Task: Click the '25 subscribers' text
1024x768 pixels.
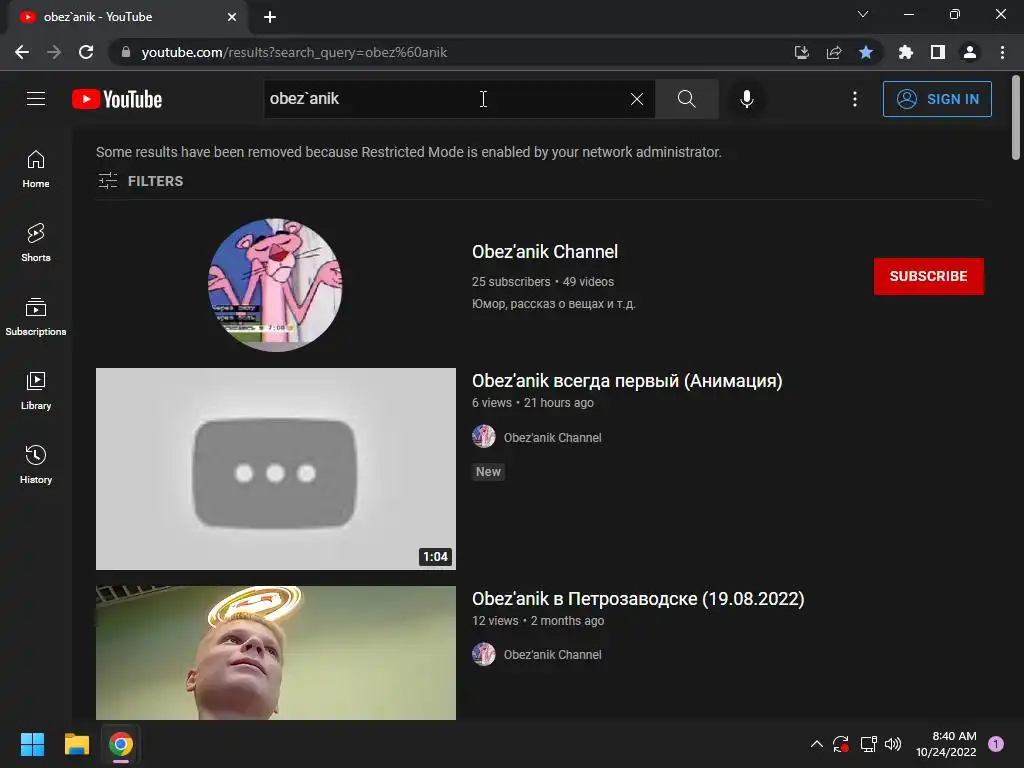Action: (511, 281)
